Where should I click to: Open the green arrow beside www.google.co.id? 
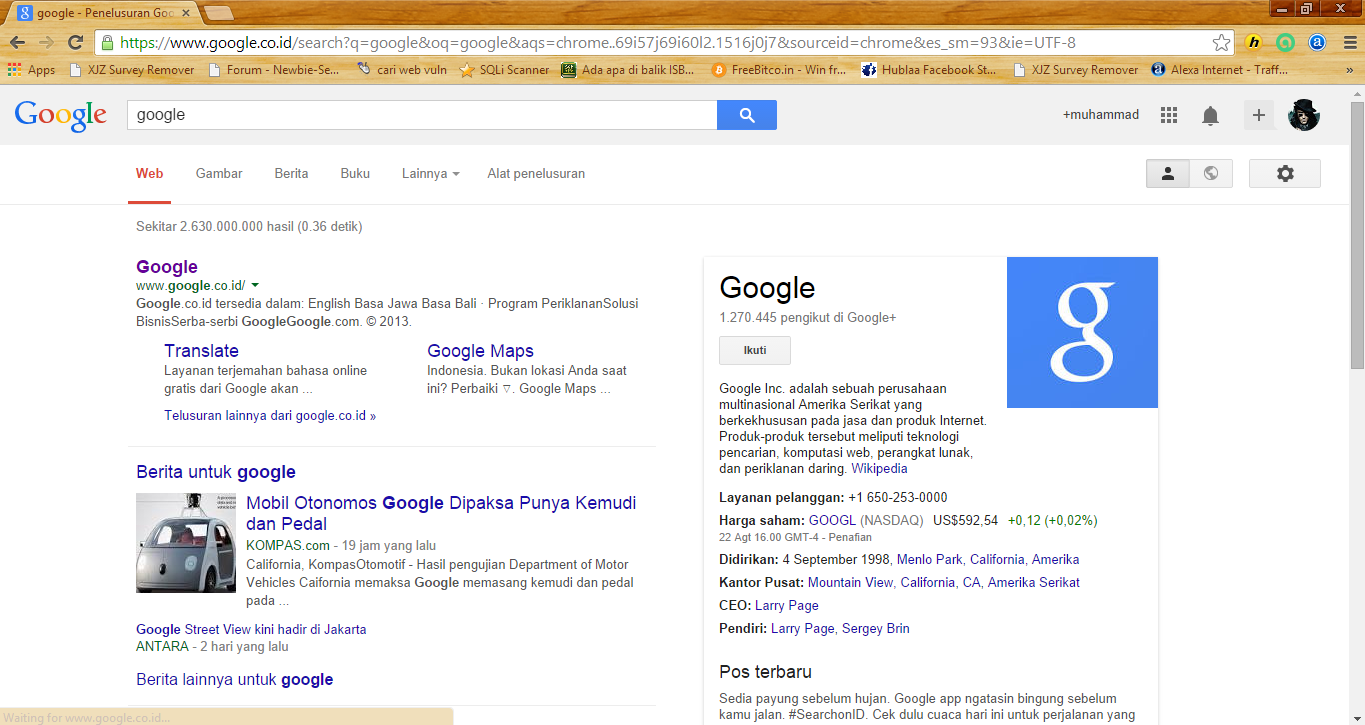(x=255, y=286)
